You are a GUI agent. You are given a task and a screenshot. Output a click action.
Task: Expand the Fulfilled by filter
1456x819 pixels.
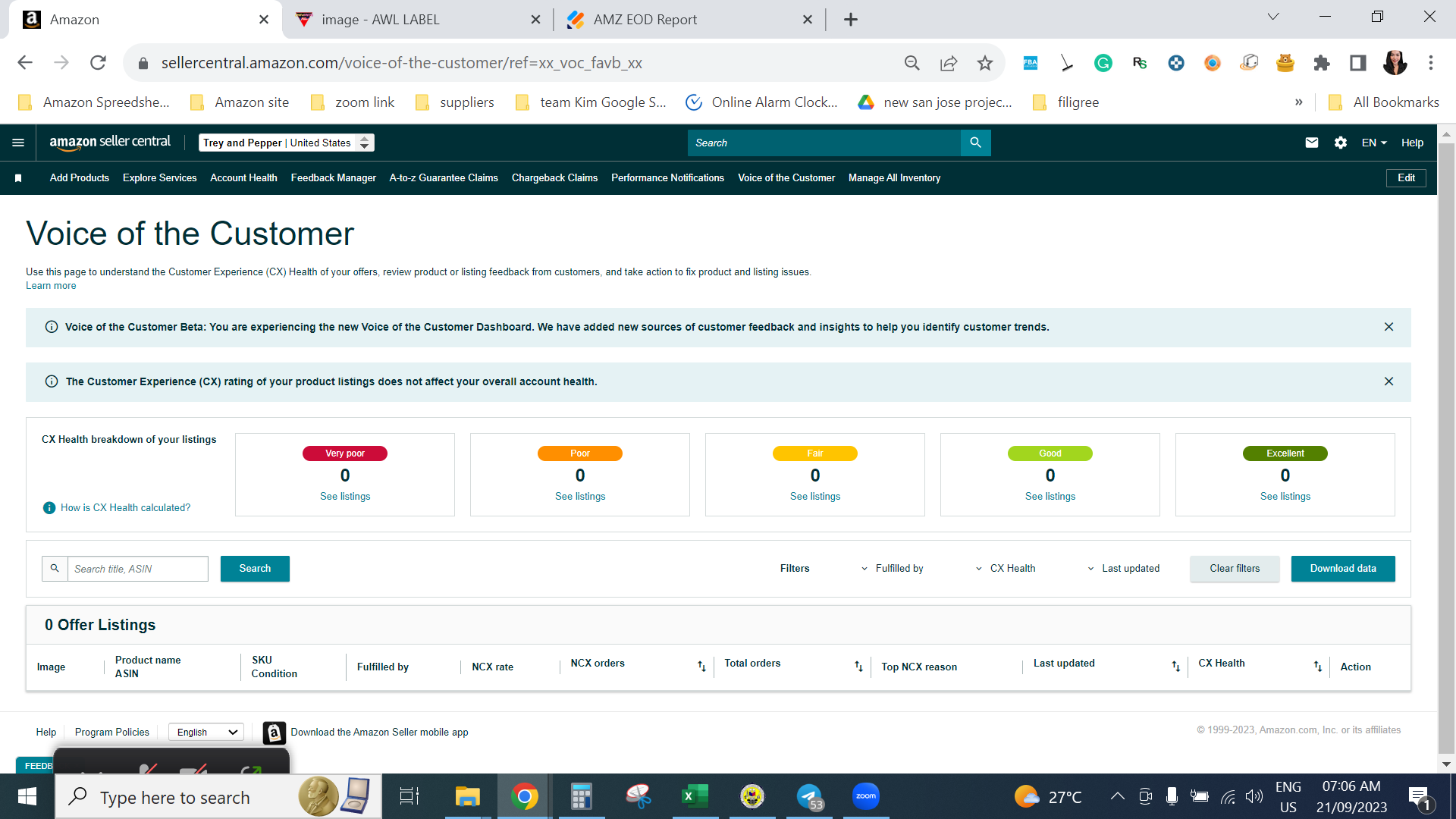point(892,569)
